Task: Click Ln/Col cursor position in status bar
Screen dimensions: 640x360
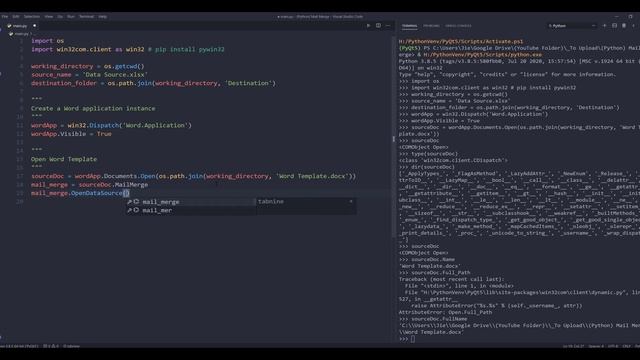Action: click(573, 346)
